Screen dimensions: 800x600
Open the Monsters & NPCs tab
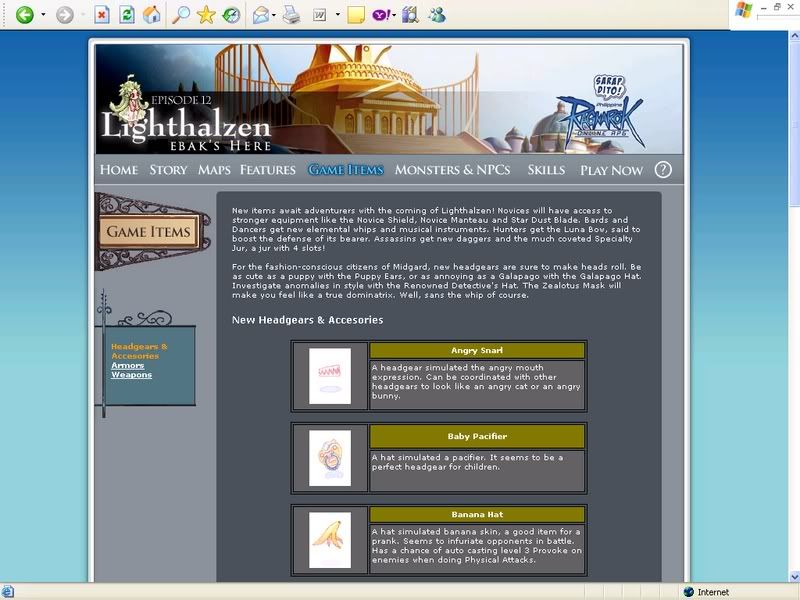pyautogui.click(x=453, y=170)
